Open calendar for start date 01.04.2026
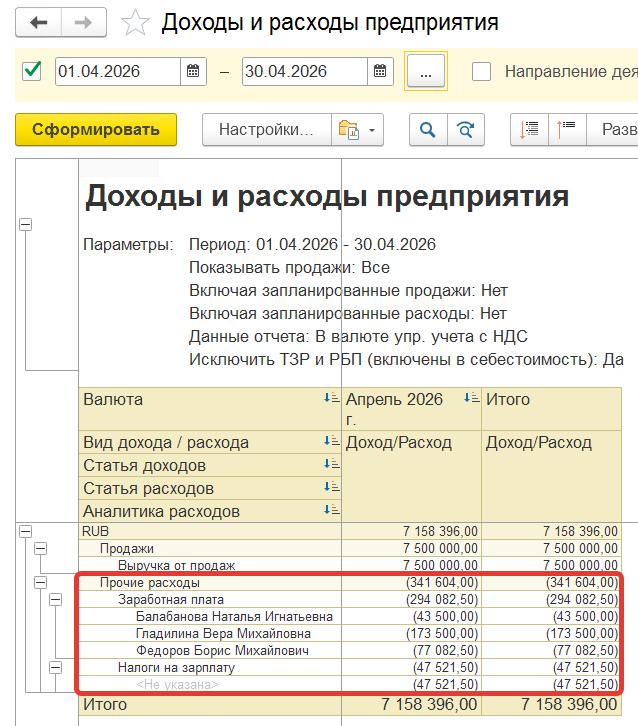The height and width of the screenshot is (726, 638). [x=193, y=71]
